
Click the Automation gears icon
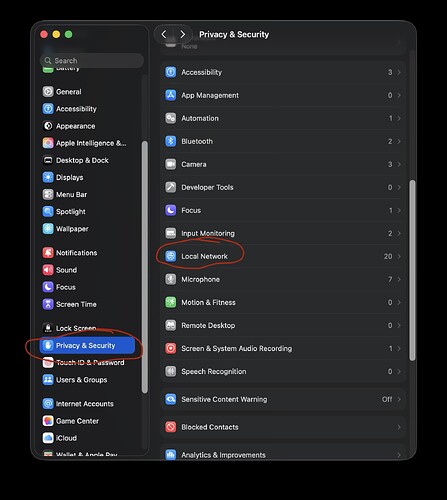[171, 118]
